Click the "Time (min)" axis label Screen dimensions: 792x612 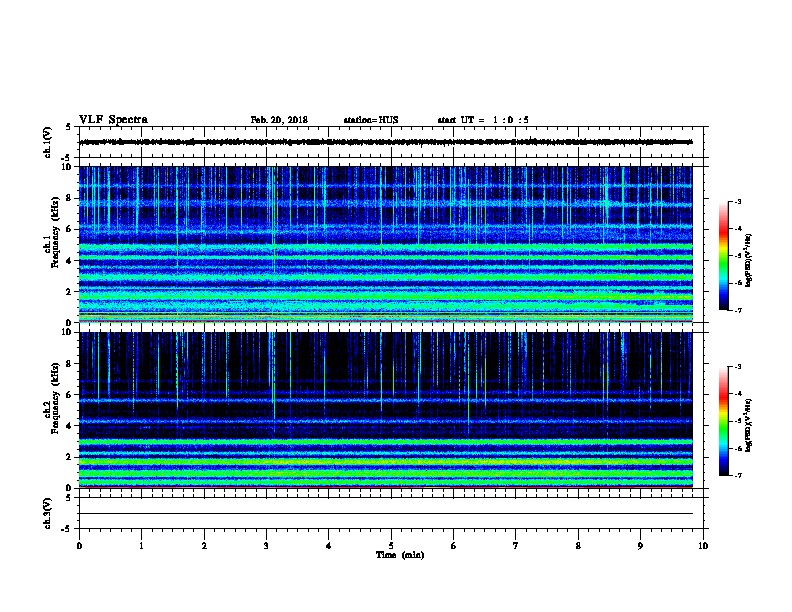pos(400,555)
